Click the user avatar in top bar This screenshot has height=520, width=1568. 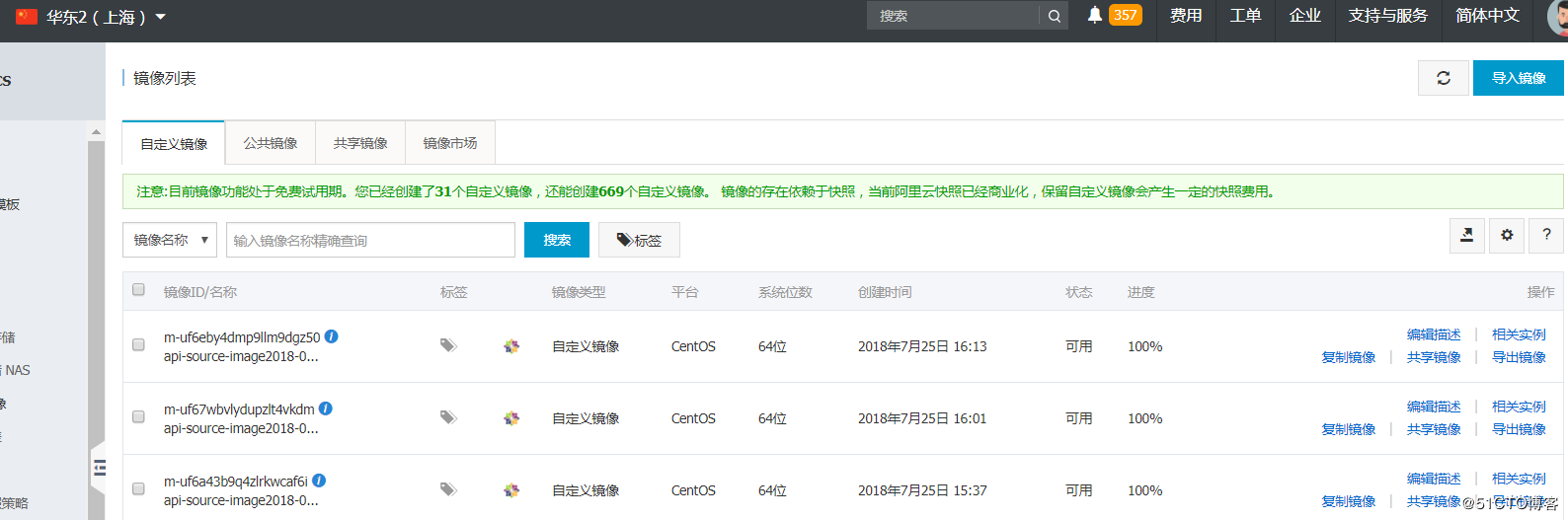(1558, 17)
